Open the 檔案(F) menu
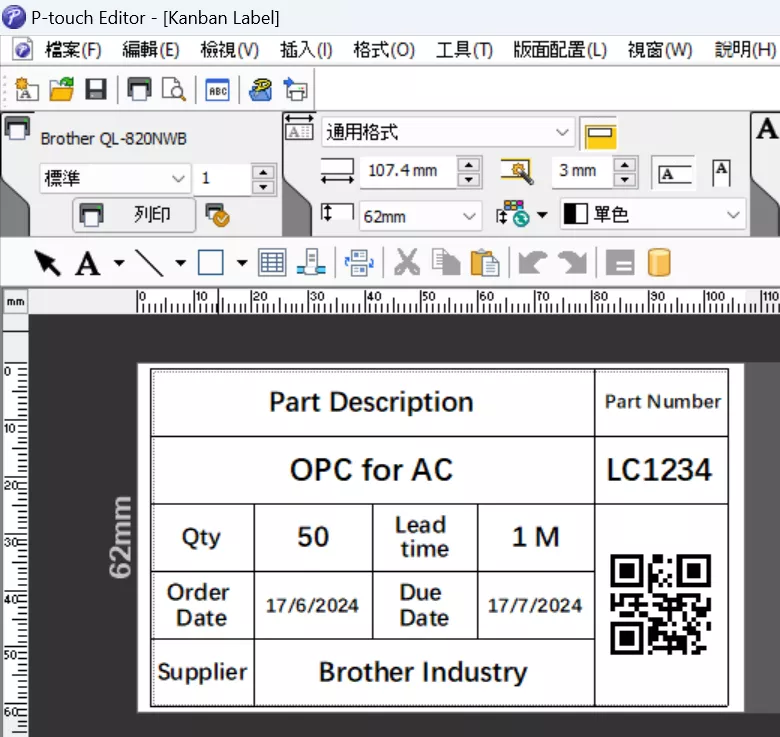The width and height of the screenshot is (780, 737). click(72, 50)
